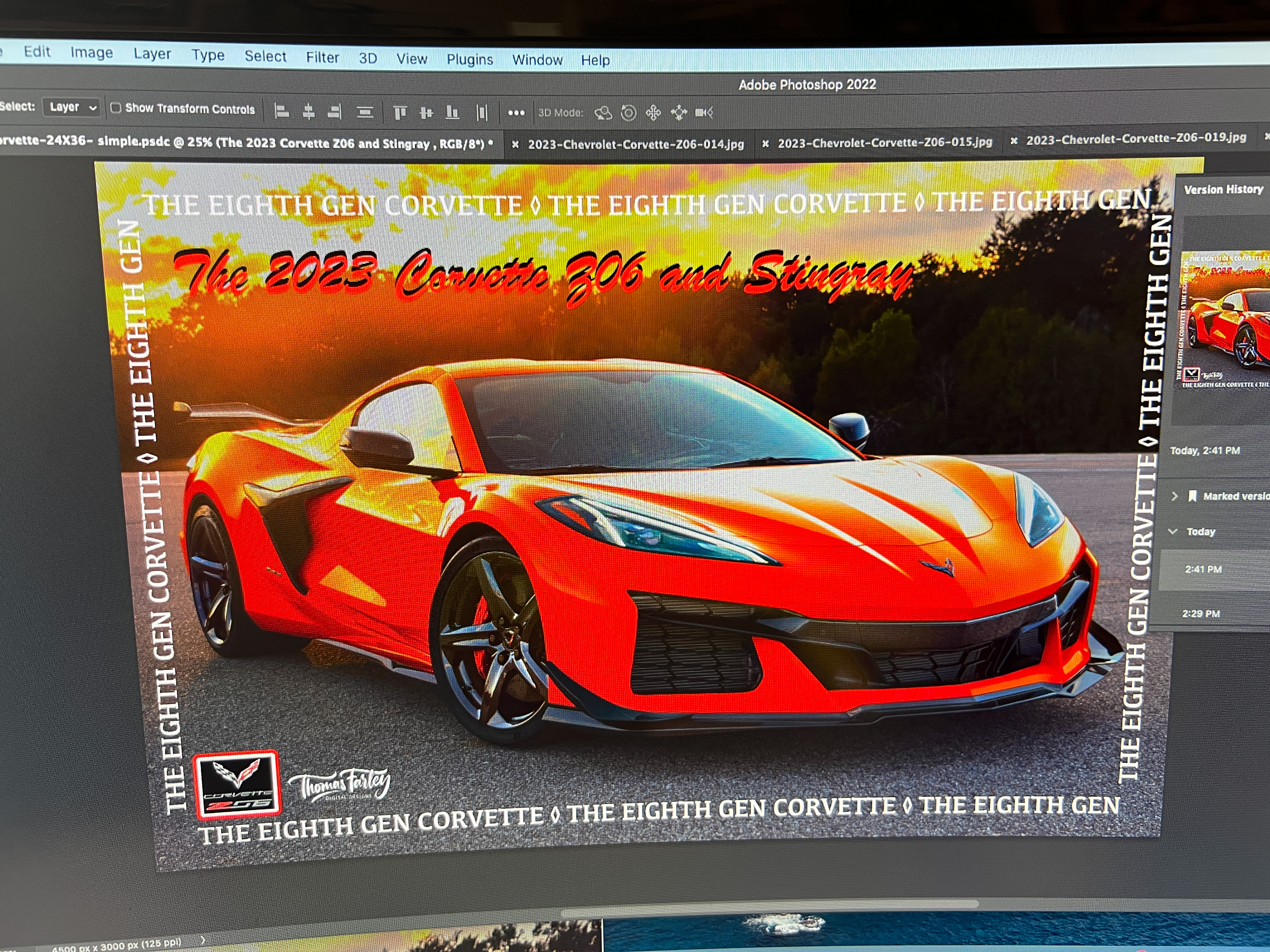Click the Align vertical centers icon
1270x952 pixels.
pos(426,112)
